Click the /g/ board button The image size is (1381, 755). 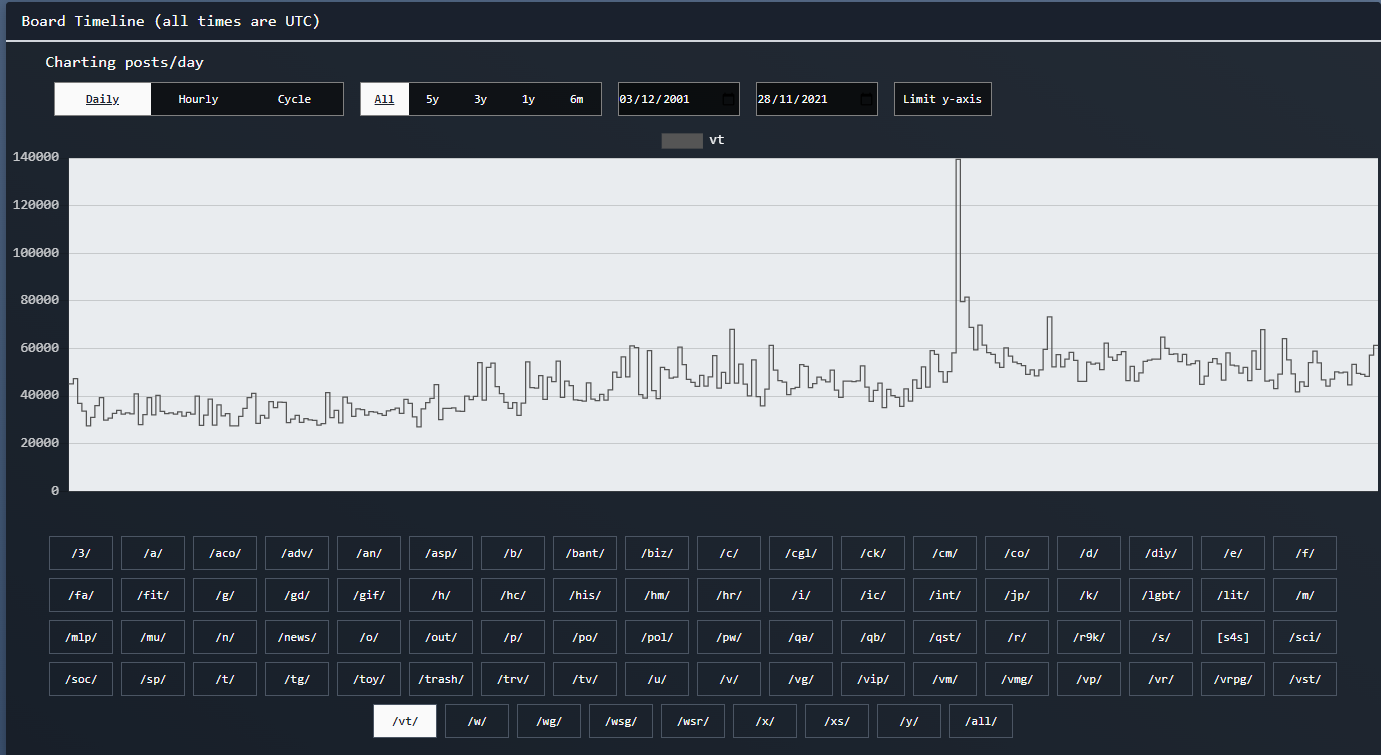pyautogui.click(x=225, y=595)
